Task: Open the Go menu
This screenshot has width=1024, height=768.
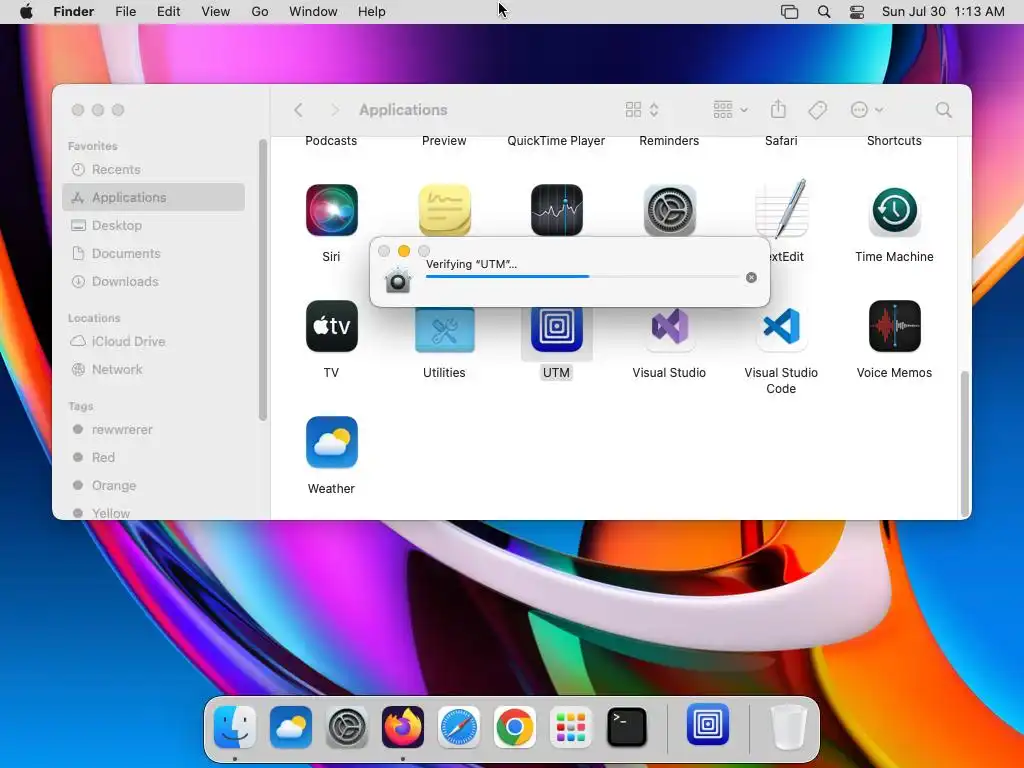Action: (x=260, y=12)
